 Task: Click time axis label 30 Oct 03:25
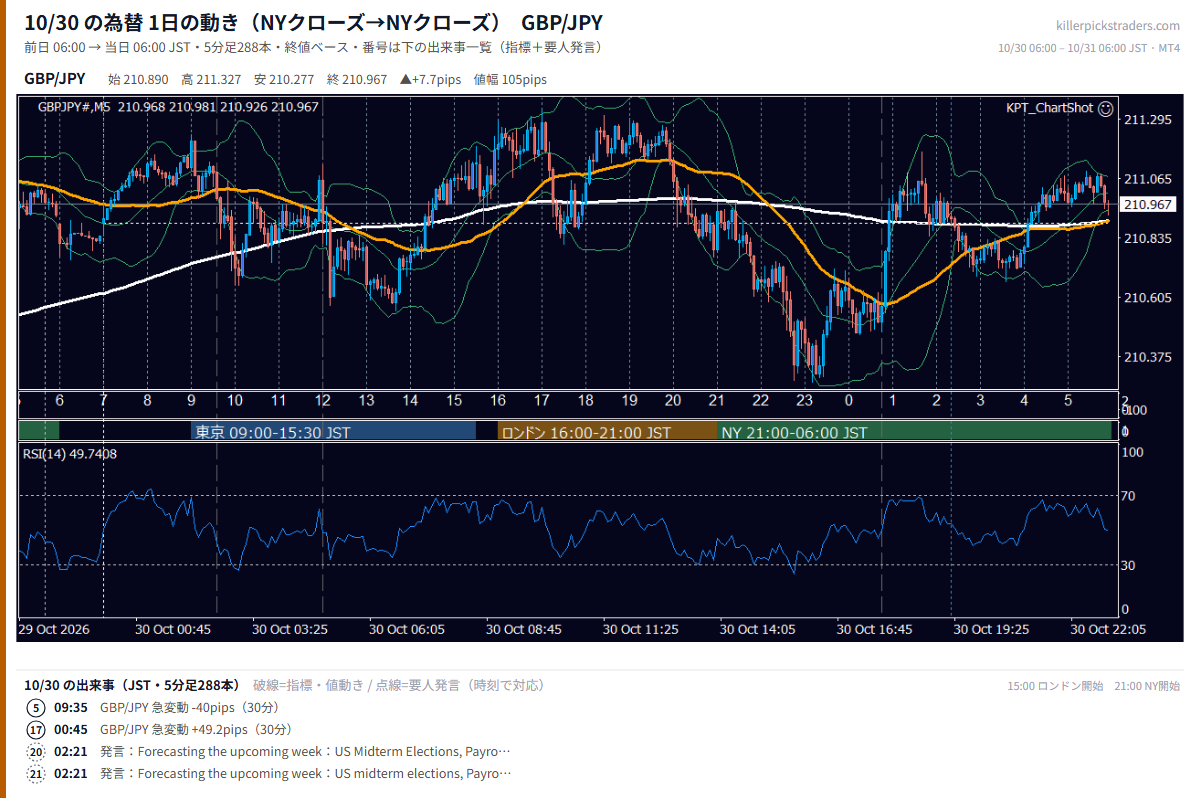(289, 630)
